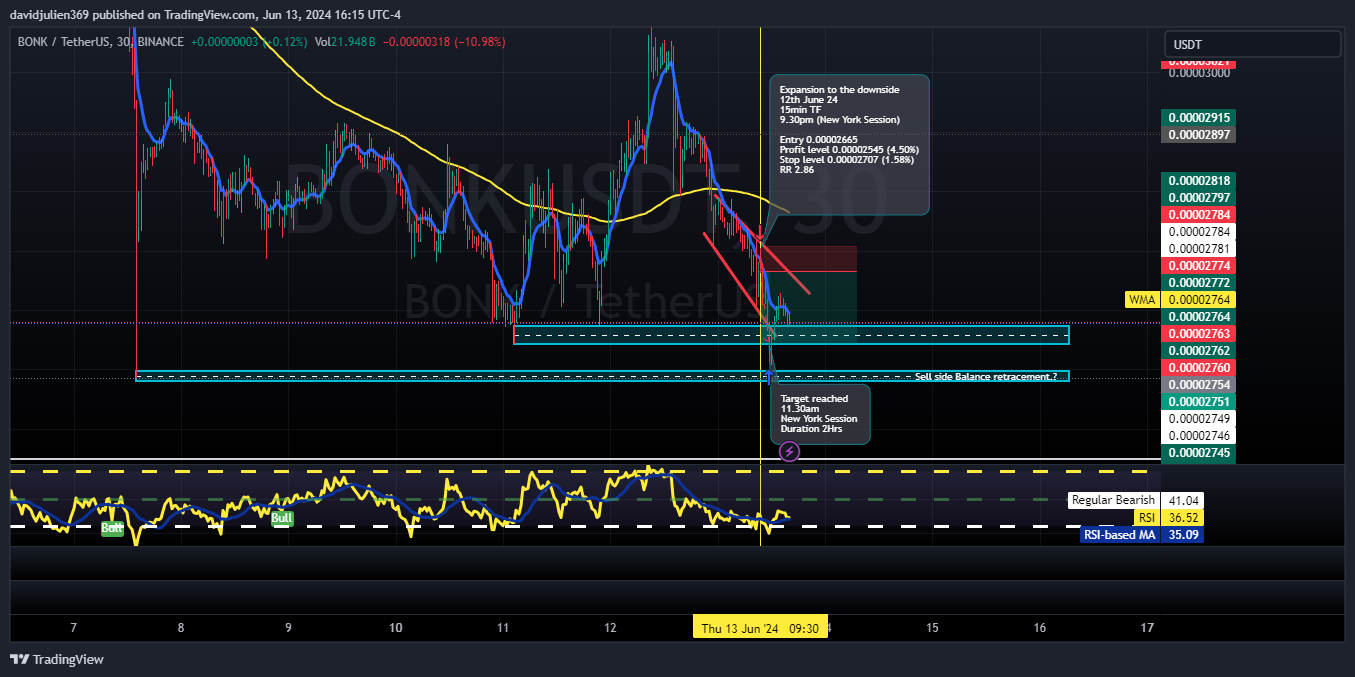Click the green Bull divergence label under 7

coord(112,527)
